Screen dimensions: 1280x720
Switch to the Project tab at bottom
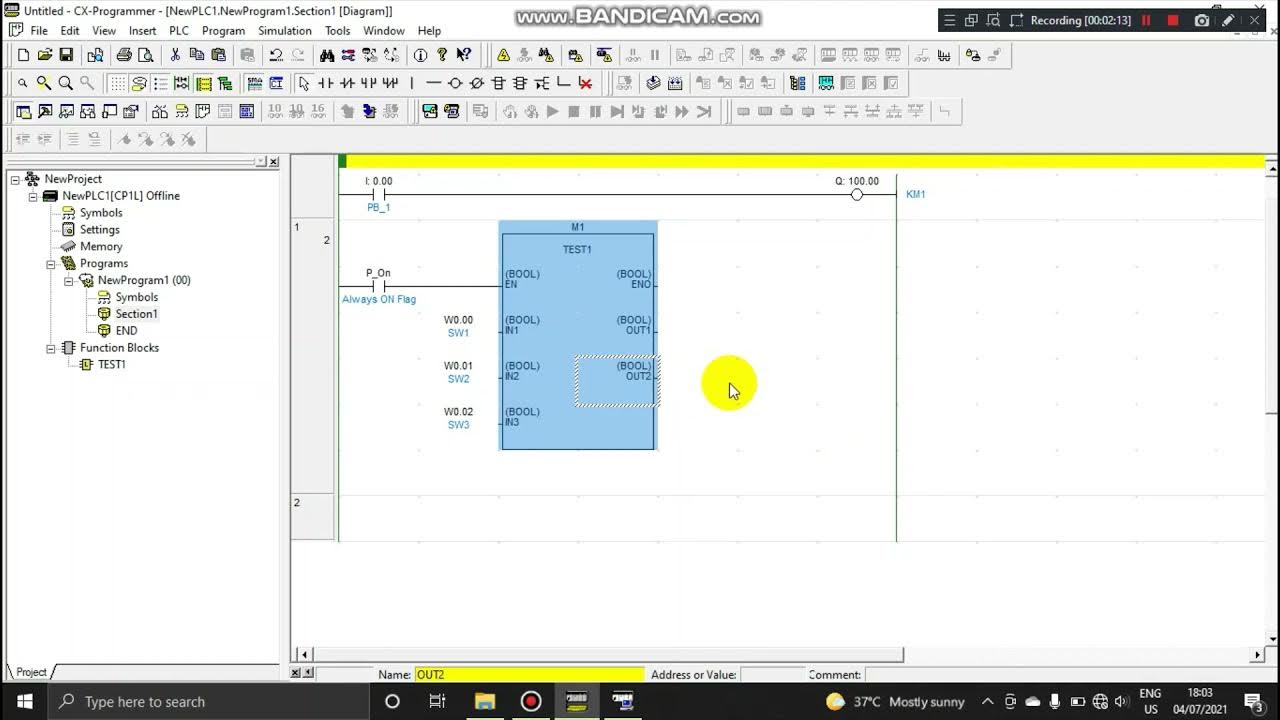pyautogui.click(x=30, y=672)
